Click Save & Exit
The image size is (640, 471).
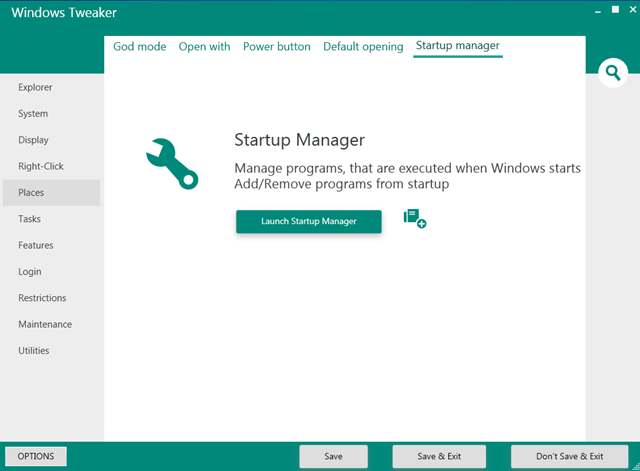(439, 456)
